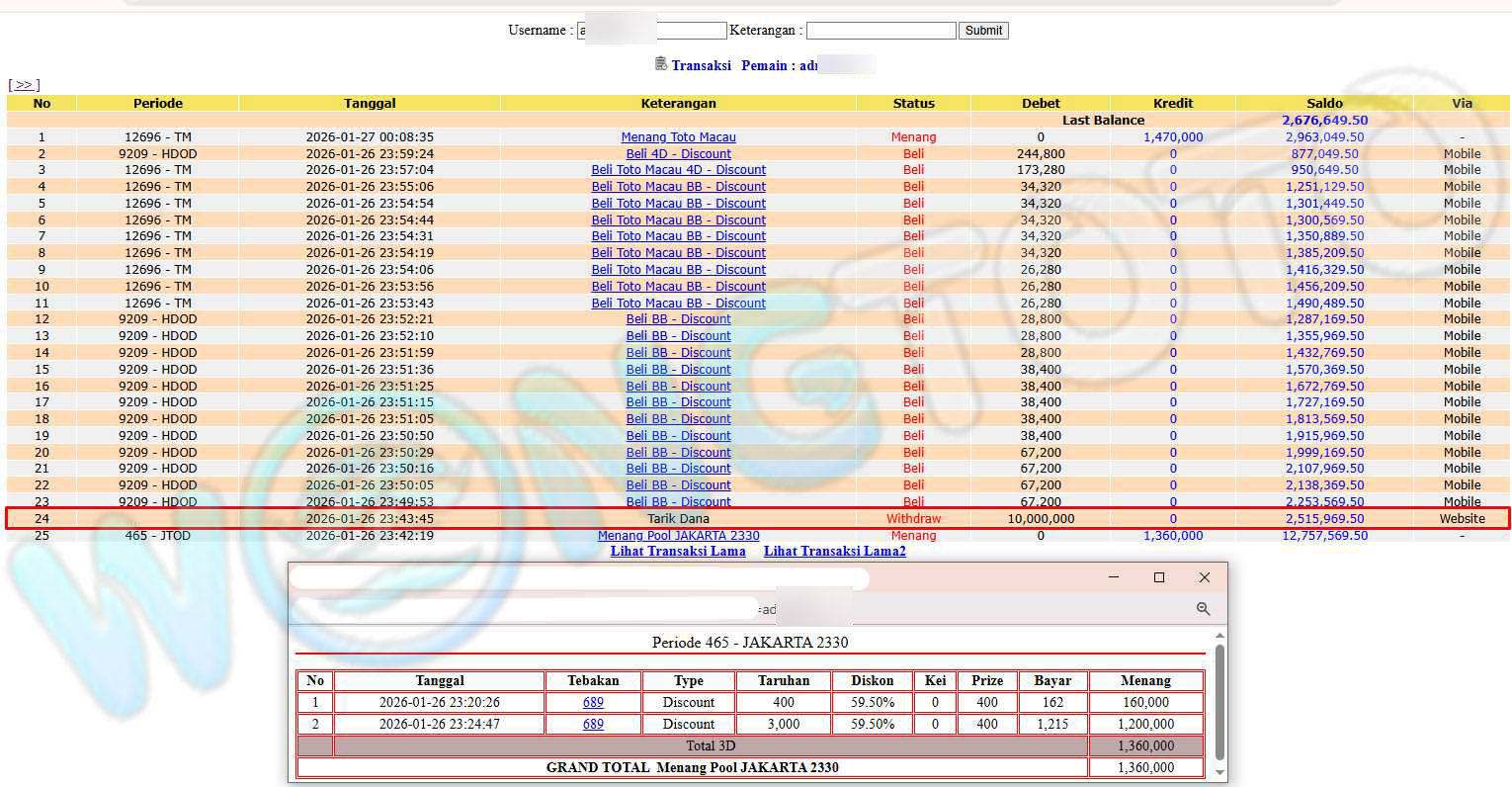Open Lihat Transaksi Lama2 link
Screen dimensions: 1512x787
click(x=834, y=552)
